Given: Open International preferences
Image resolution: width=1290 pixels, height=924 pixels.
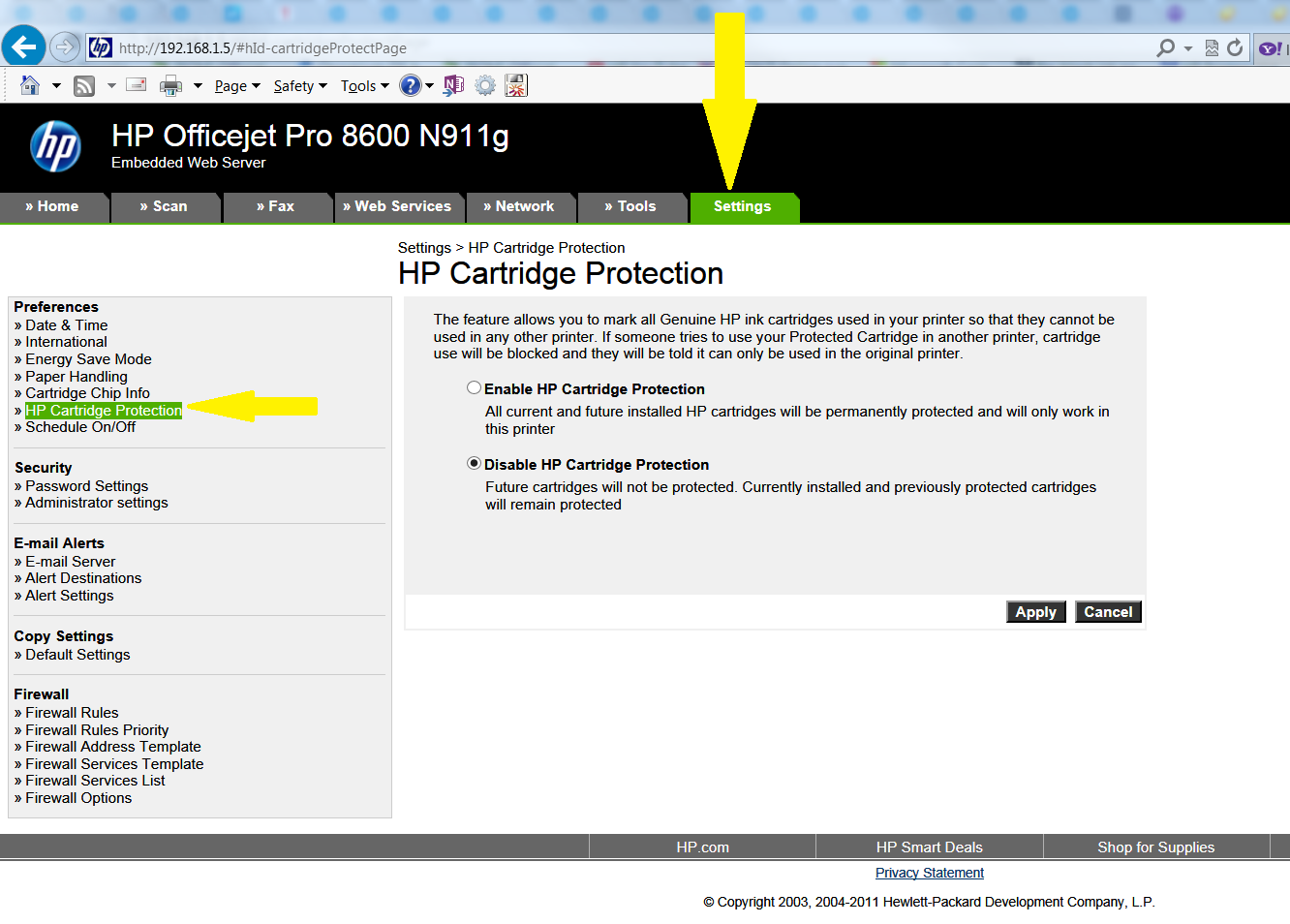Looking at the screenshot, I should tap(67, 342).
